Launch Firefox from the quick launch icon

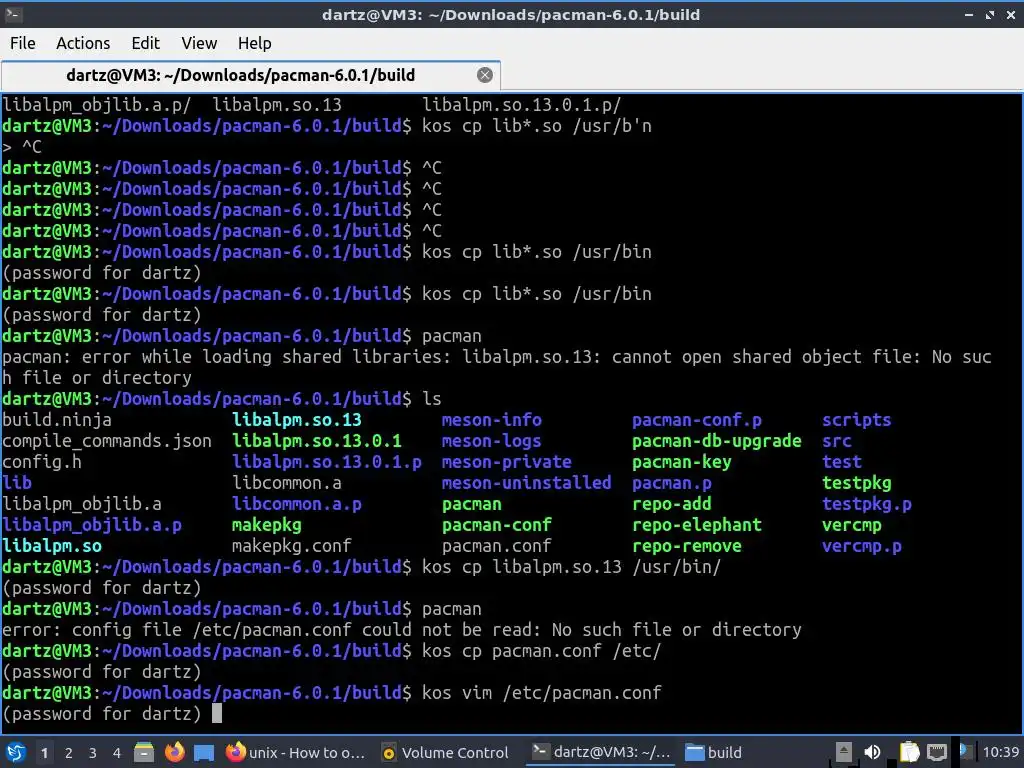[174, 752]
